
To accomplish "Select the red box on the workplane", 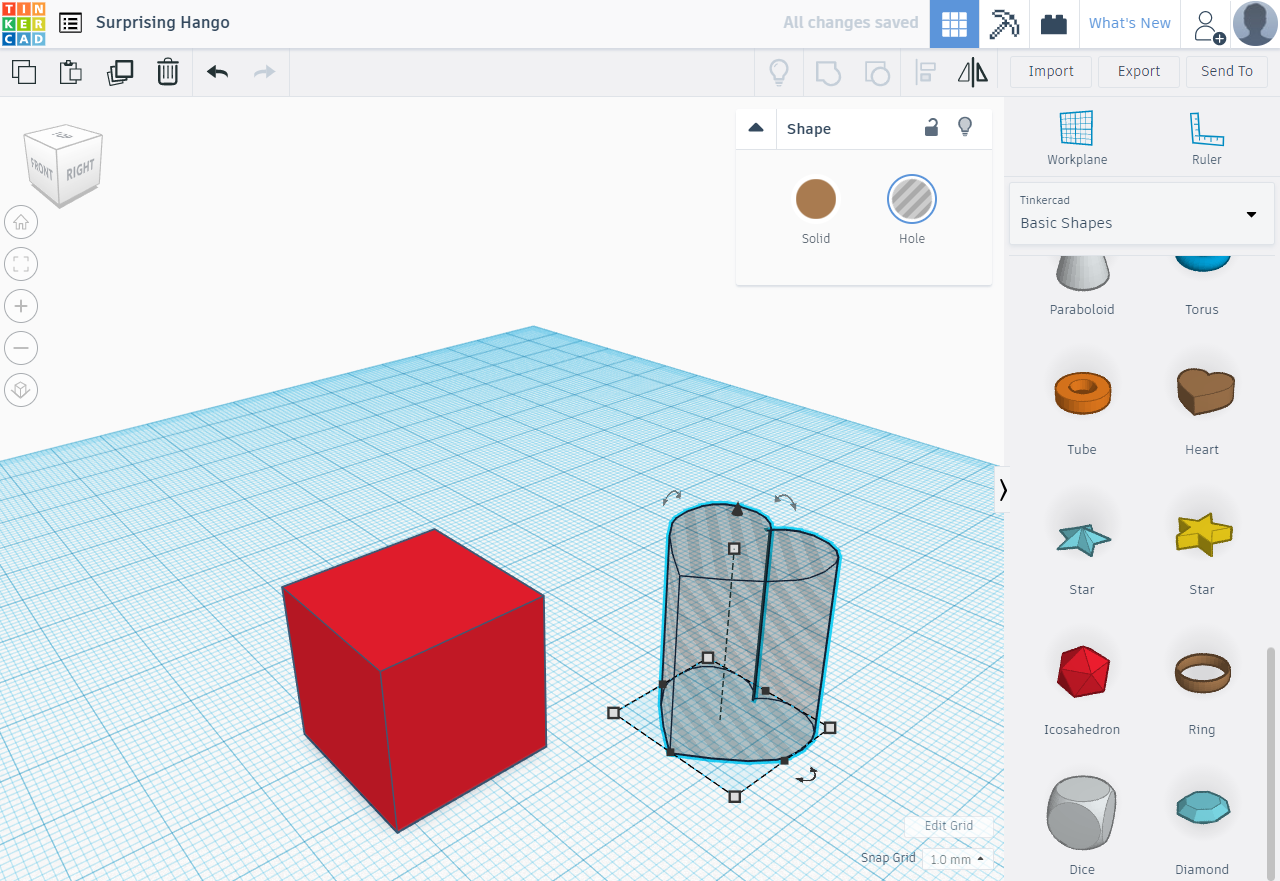I will [414, 680].
